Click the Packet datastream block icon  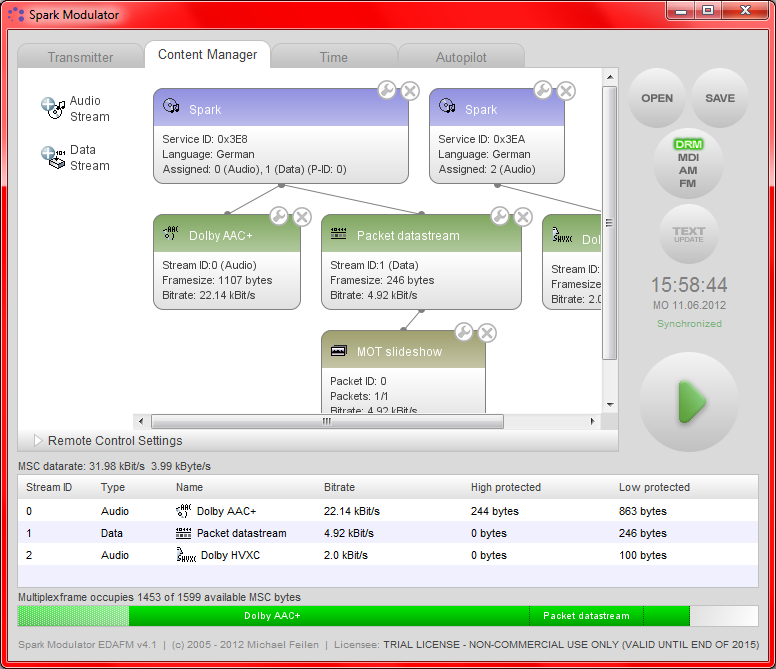[x=339, y=233]
